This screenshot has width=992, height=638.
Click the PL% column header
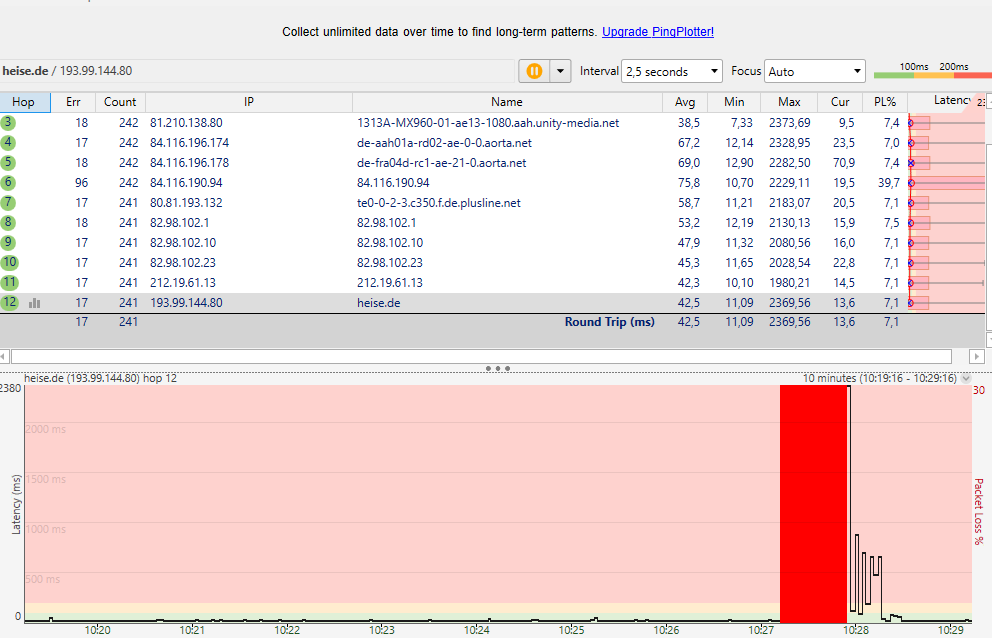coord(885,102)
